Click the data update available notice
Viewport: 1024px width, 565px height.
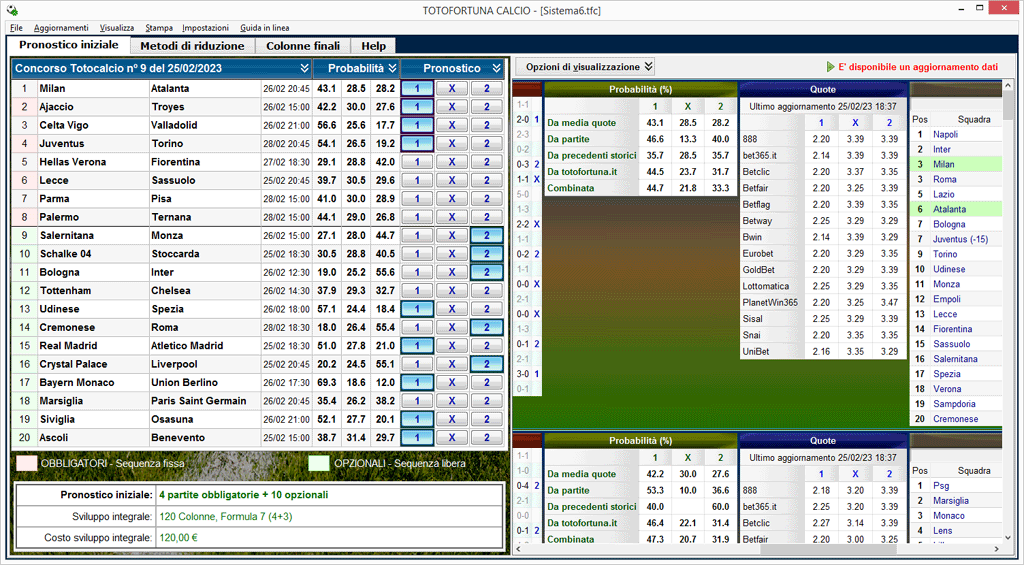pos(918,67)
